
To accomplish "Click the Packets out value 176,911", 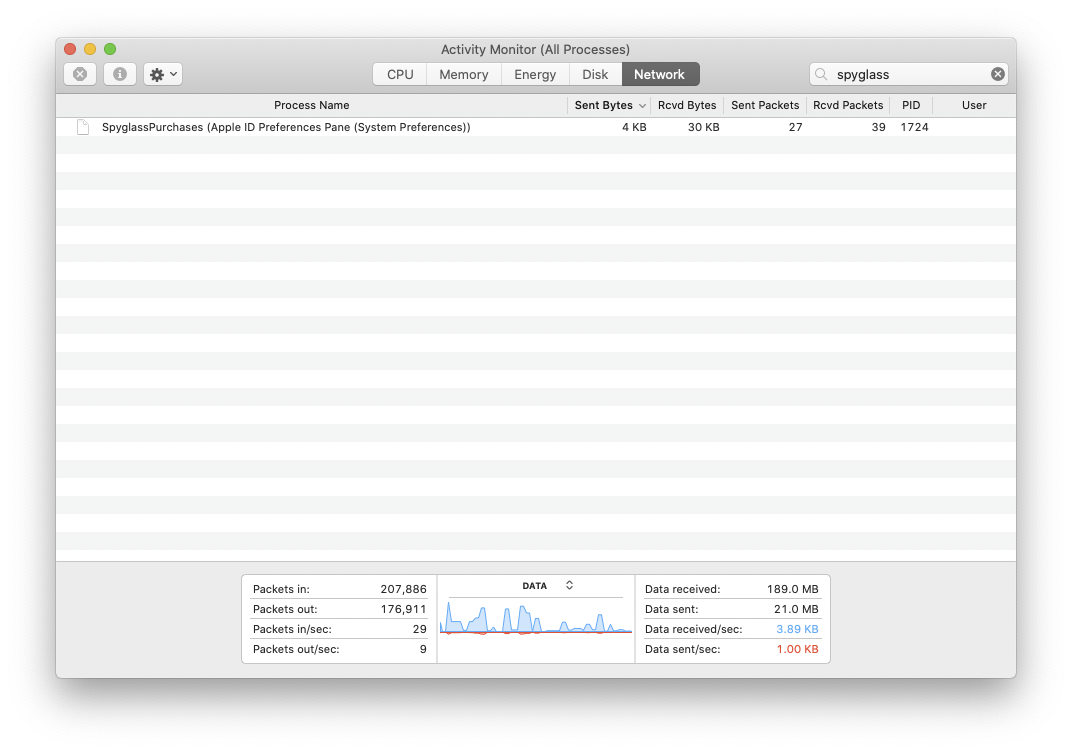I will coord(403,609).
